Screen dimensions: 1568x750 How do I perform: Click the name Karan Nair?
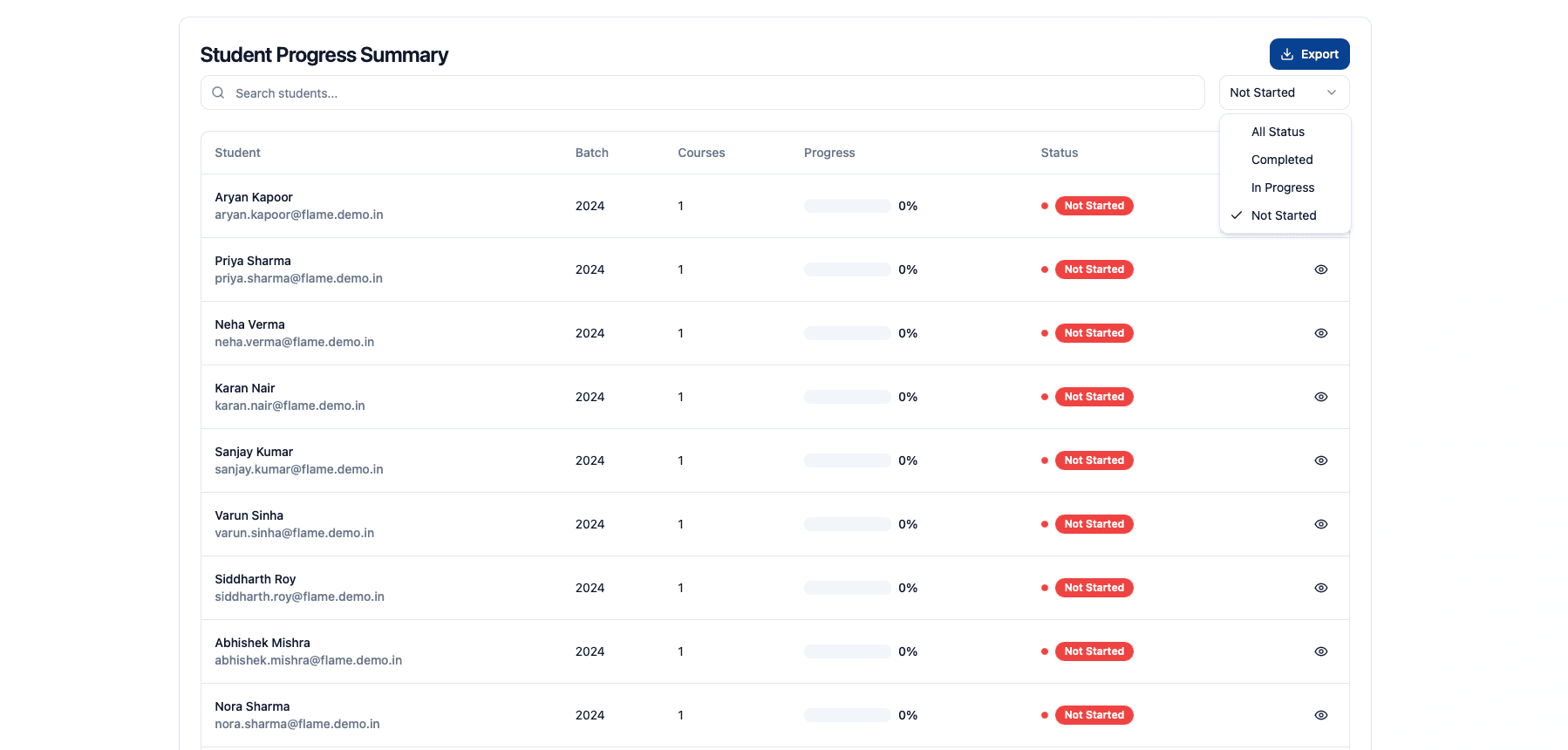tap(245, 388)
